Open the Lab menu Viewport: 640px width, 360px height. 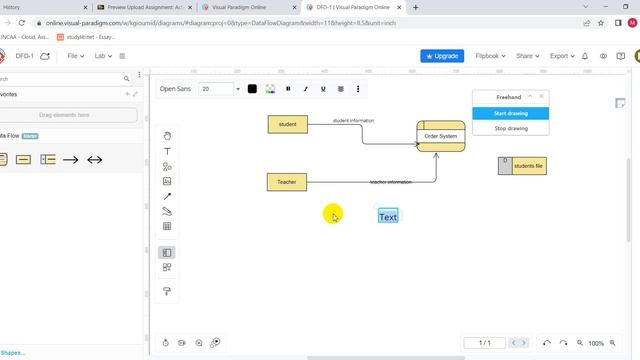[103, 56]
